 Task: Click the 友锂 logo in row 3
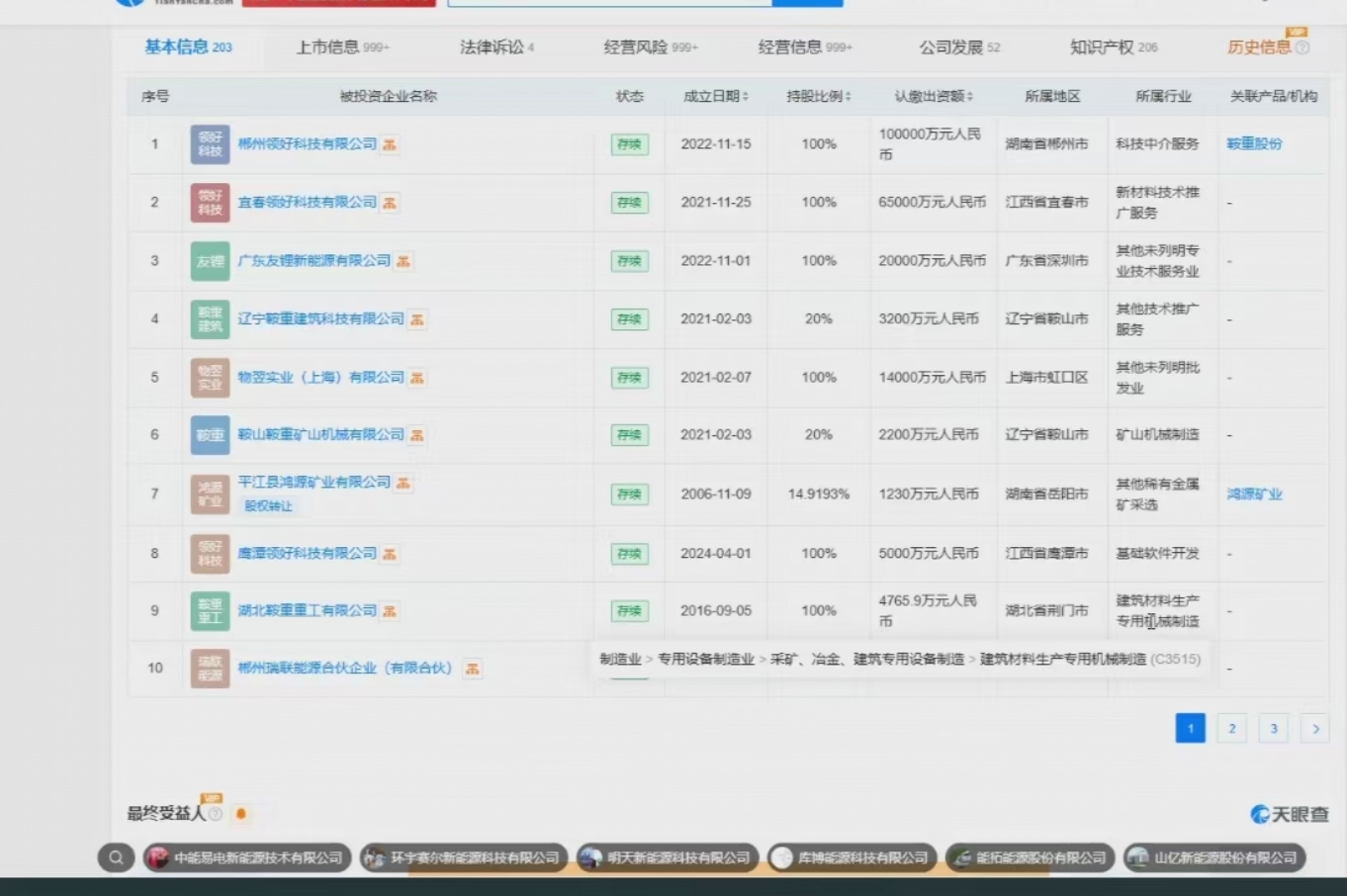(x=210, y=261)
